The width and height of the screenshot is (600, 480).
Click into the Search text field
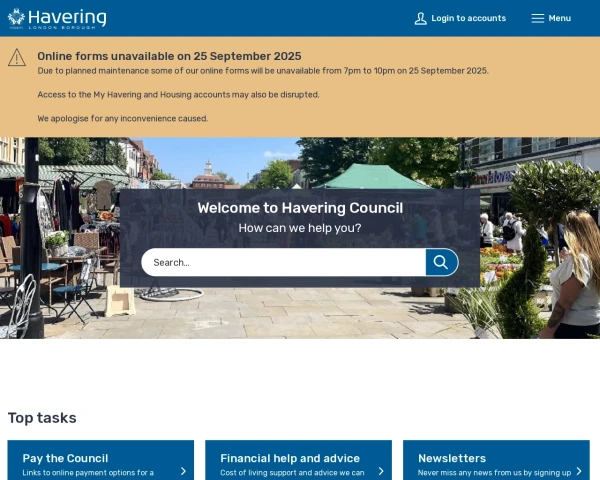click(283, 262)
